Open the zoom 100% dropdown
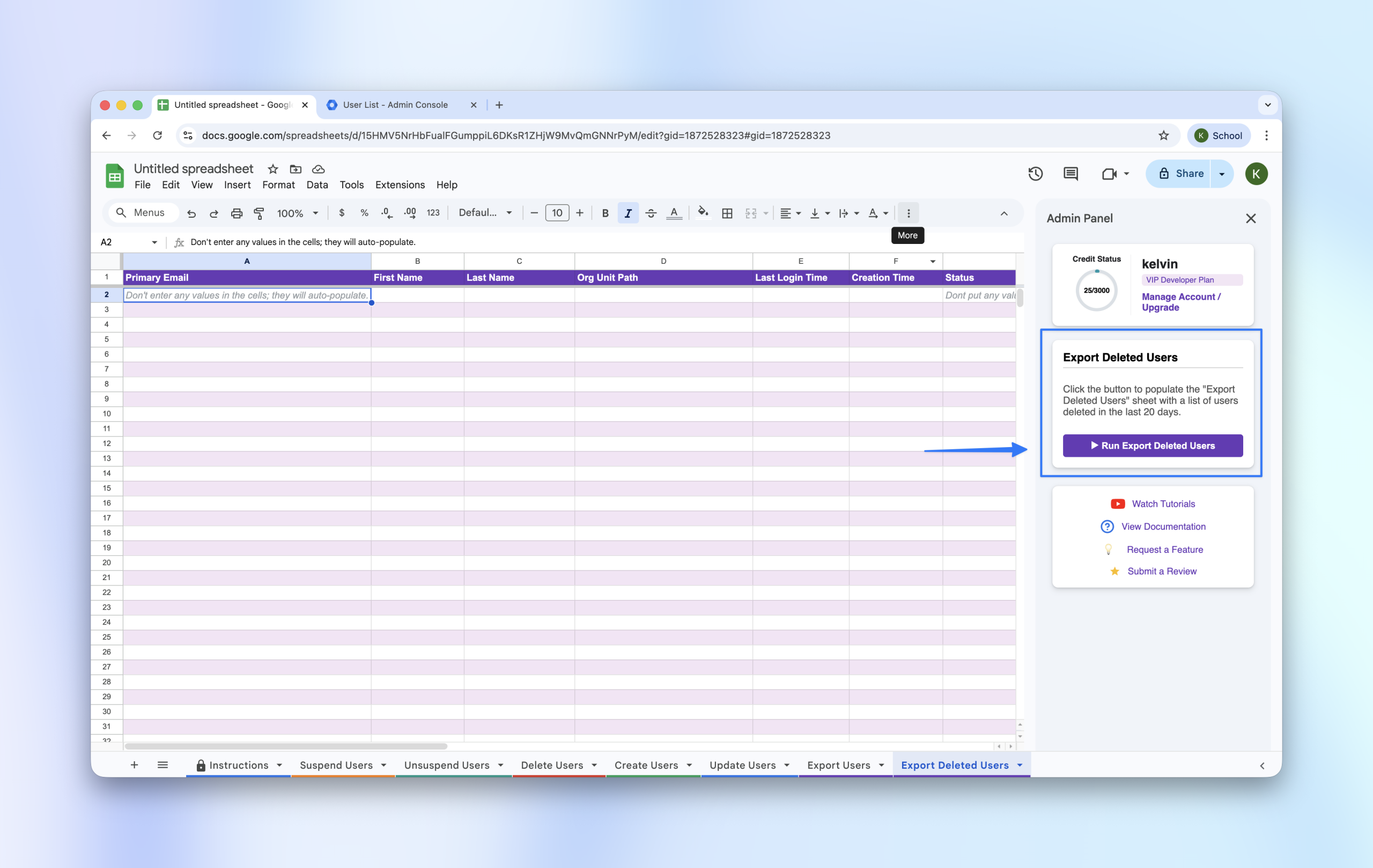Viewport: 1373px width, 868px height. 298,213
